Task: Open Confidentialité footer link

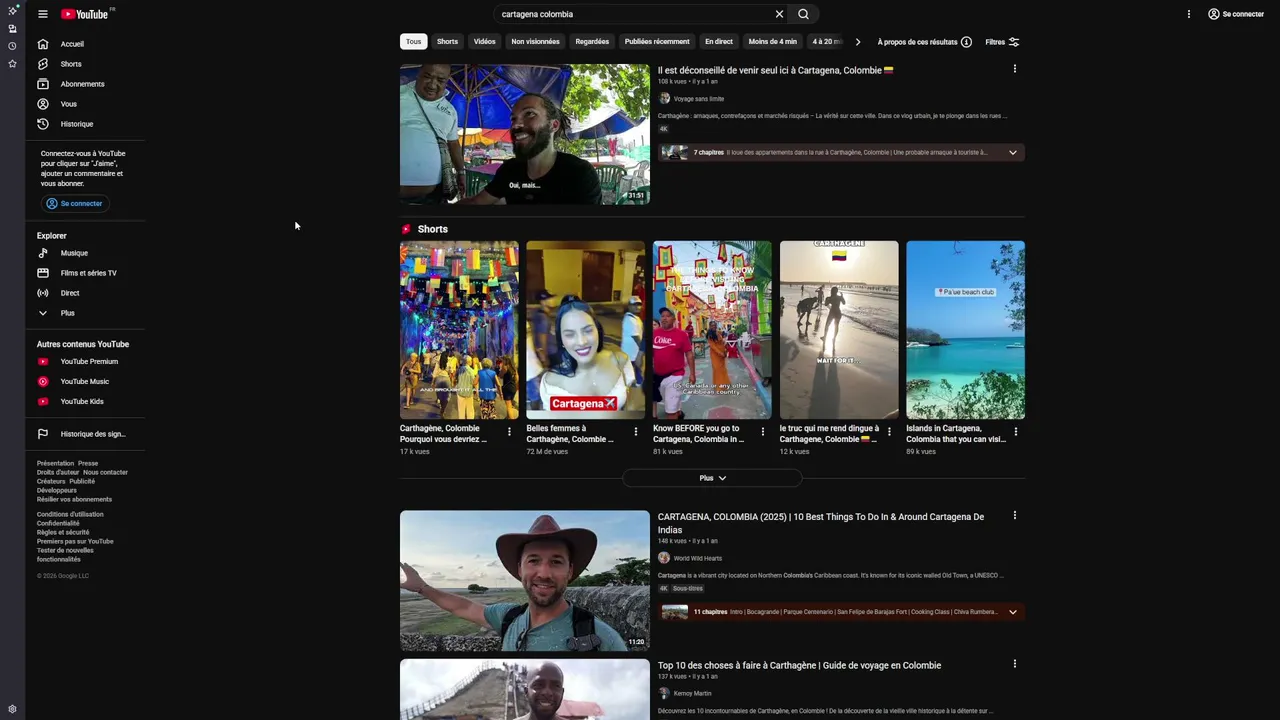Action: coord(58,523)
